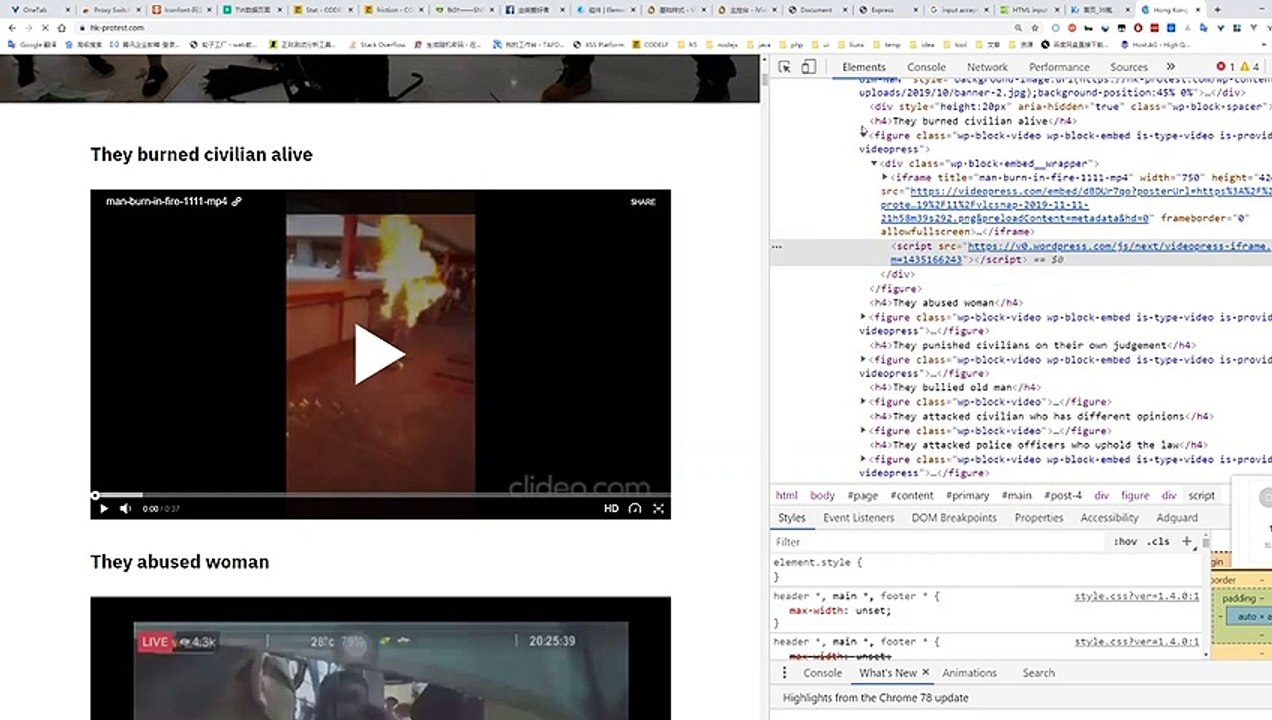This screenshot has width=1272, height=720.
Task: Expand figure below attacked police officers heading
Action: click(x=864, y=459)
